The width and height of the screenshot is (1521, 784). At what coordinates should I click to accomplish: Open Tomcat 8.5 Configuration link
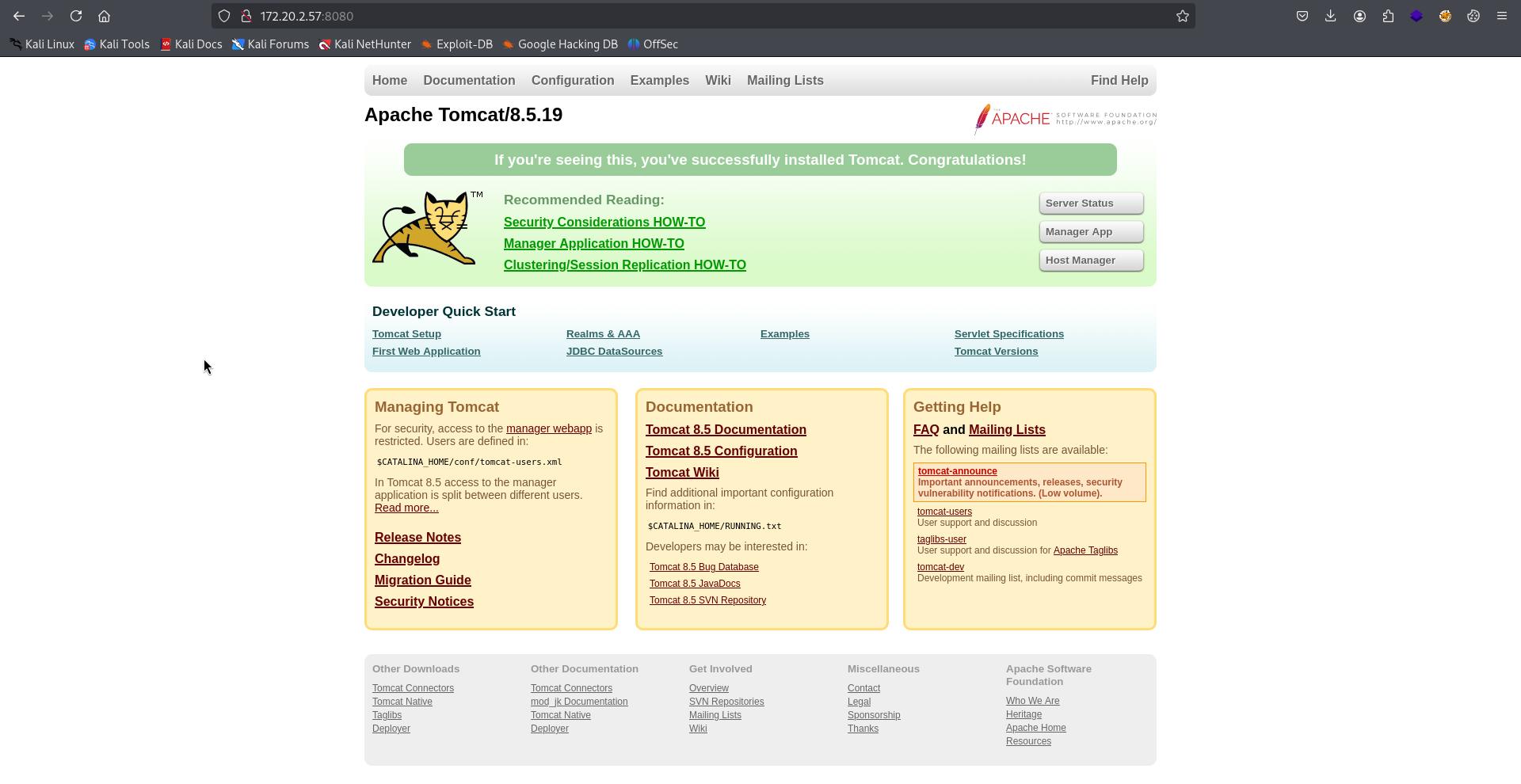722,451
